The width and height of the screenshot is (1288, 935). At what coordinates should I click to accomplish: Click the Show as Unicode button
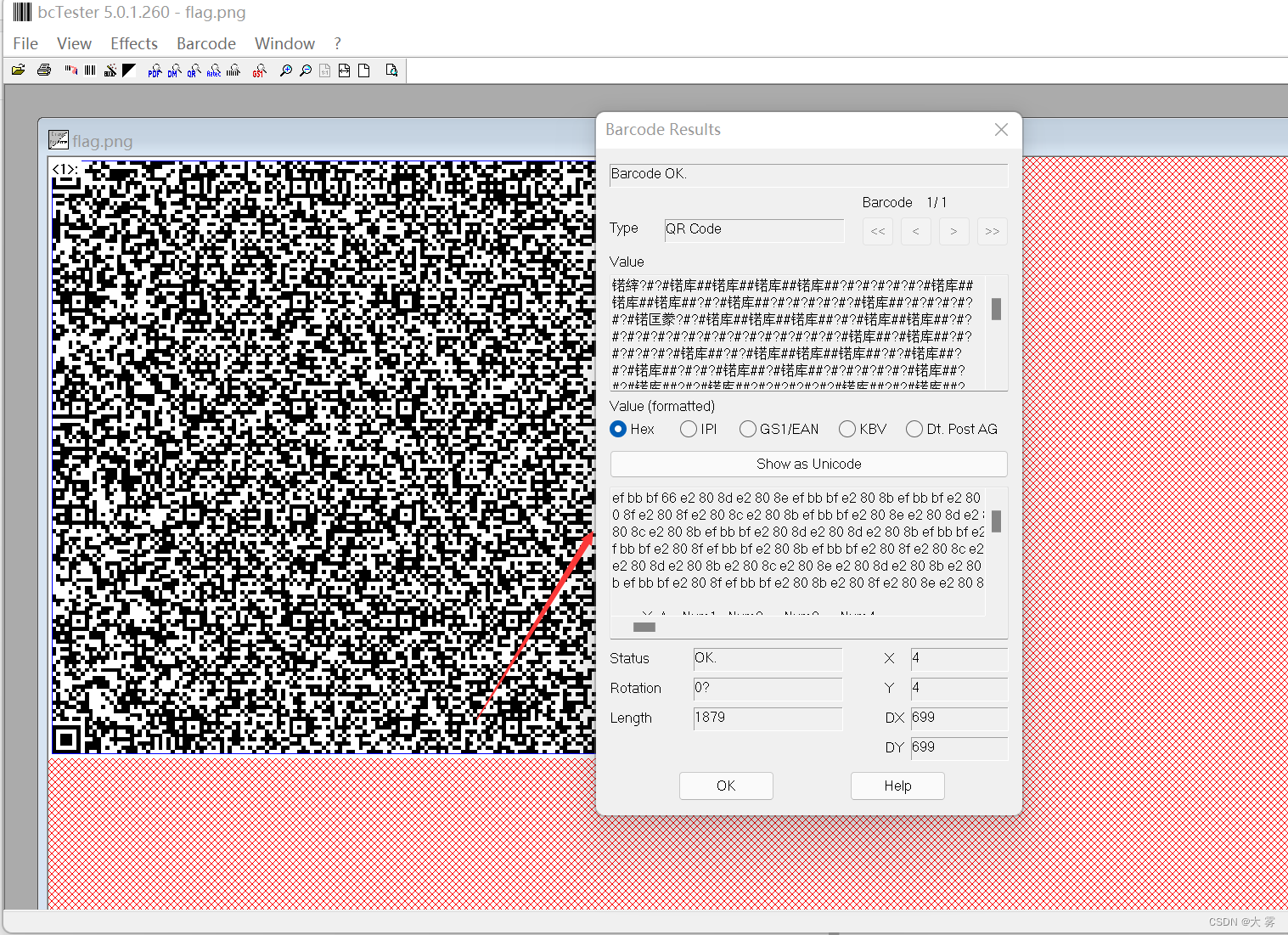tap(808, 464)
